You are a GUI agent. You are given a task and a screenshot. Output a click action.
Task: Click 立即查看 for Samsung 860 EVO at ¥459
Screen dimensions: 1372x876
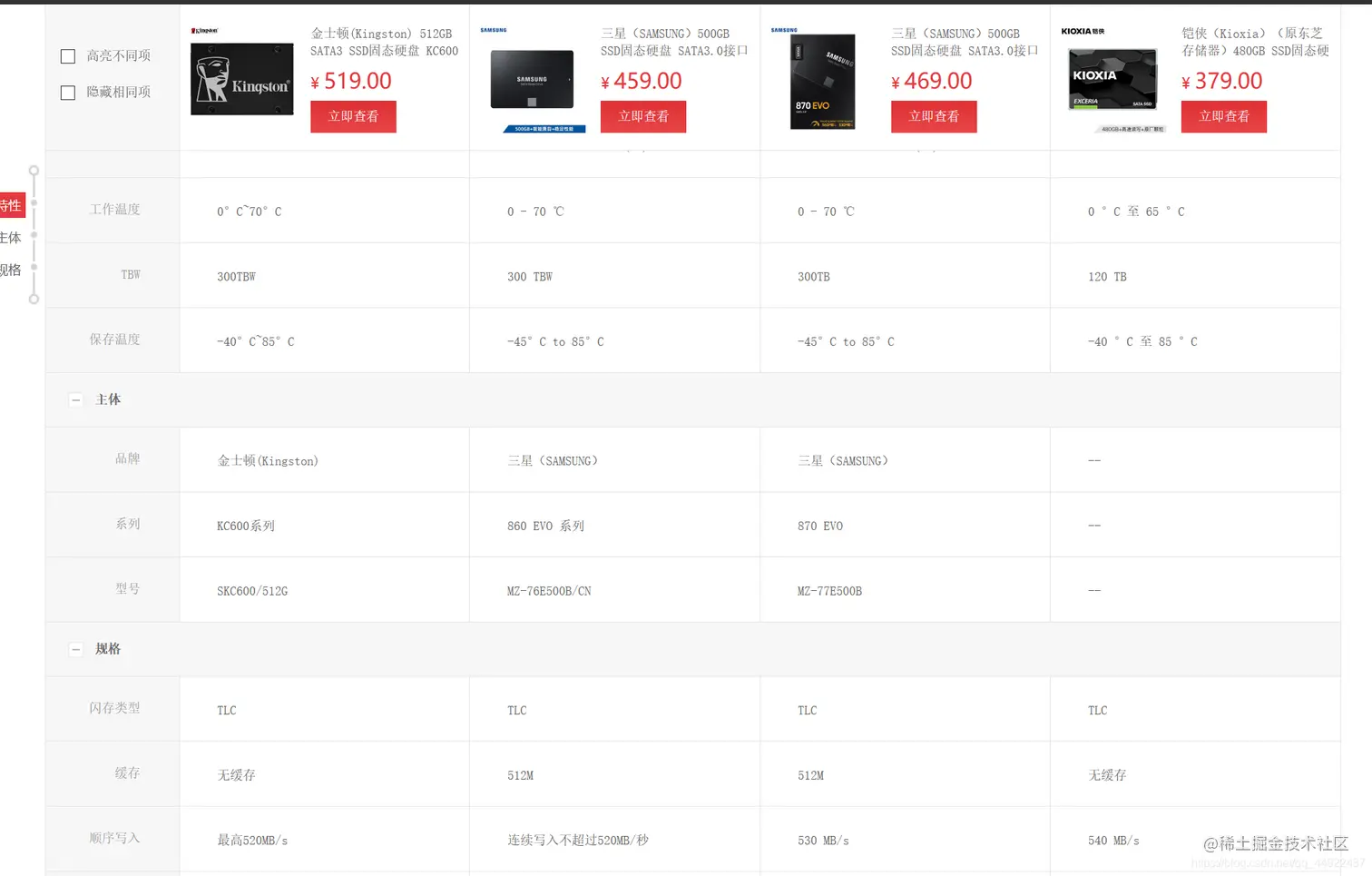[643, 116]
